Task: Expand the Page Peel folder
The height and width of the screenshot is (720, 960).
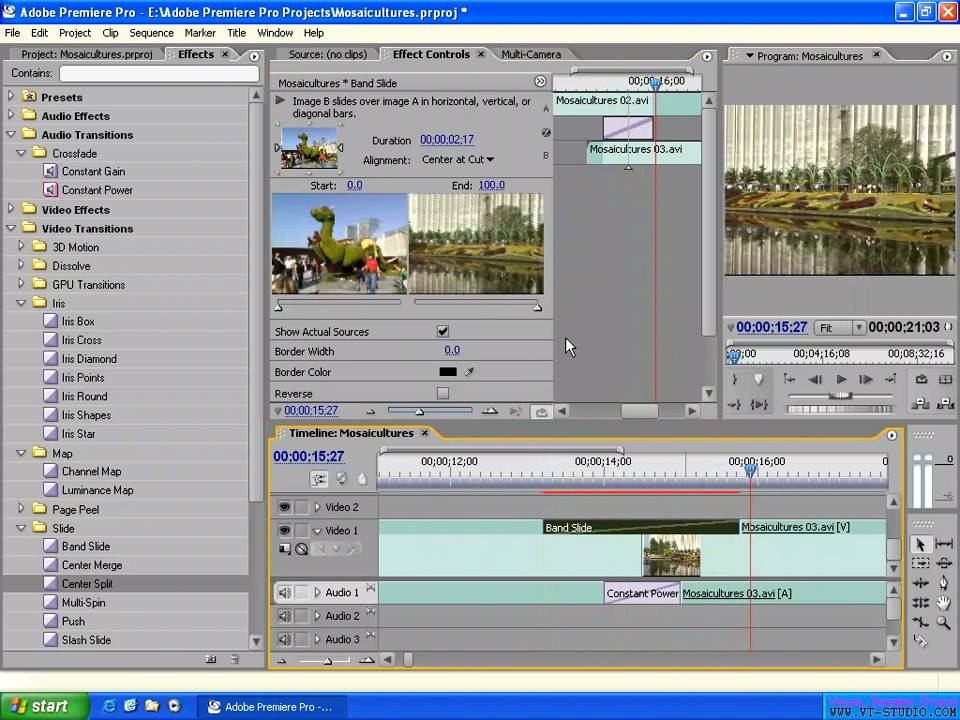Action: tap(21, 508)
